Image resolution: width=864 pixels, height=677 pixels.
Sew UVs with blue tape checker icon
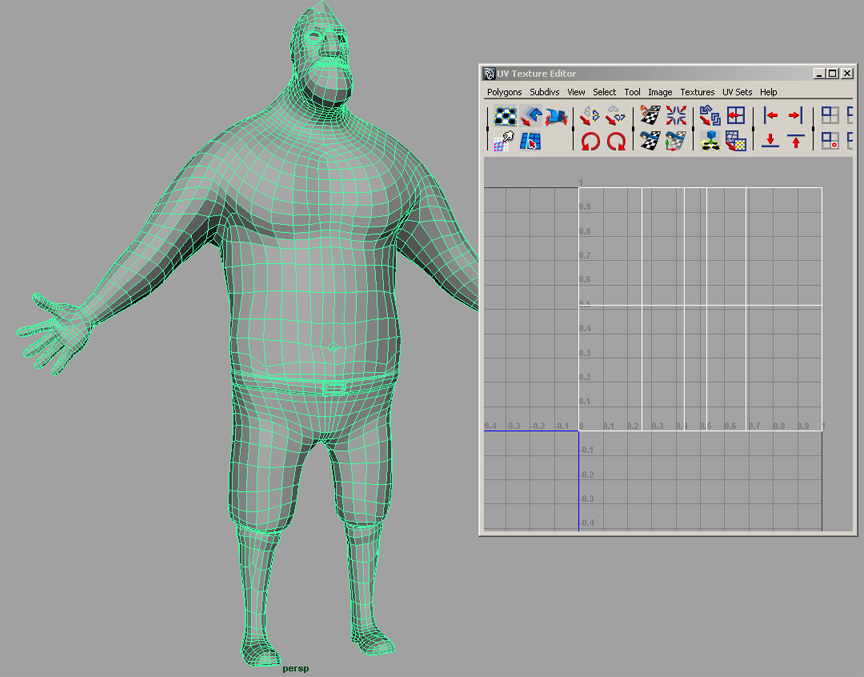pos(650,141)
